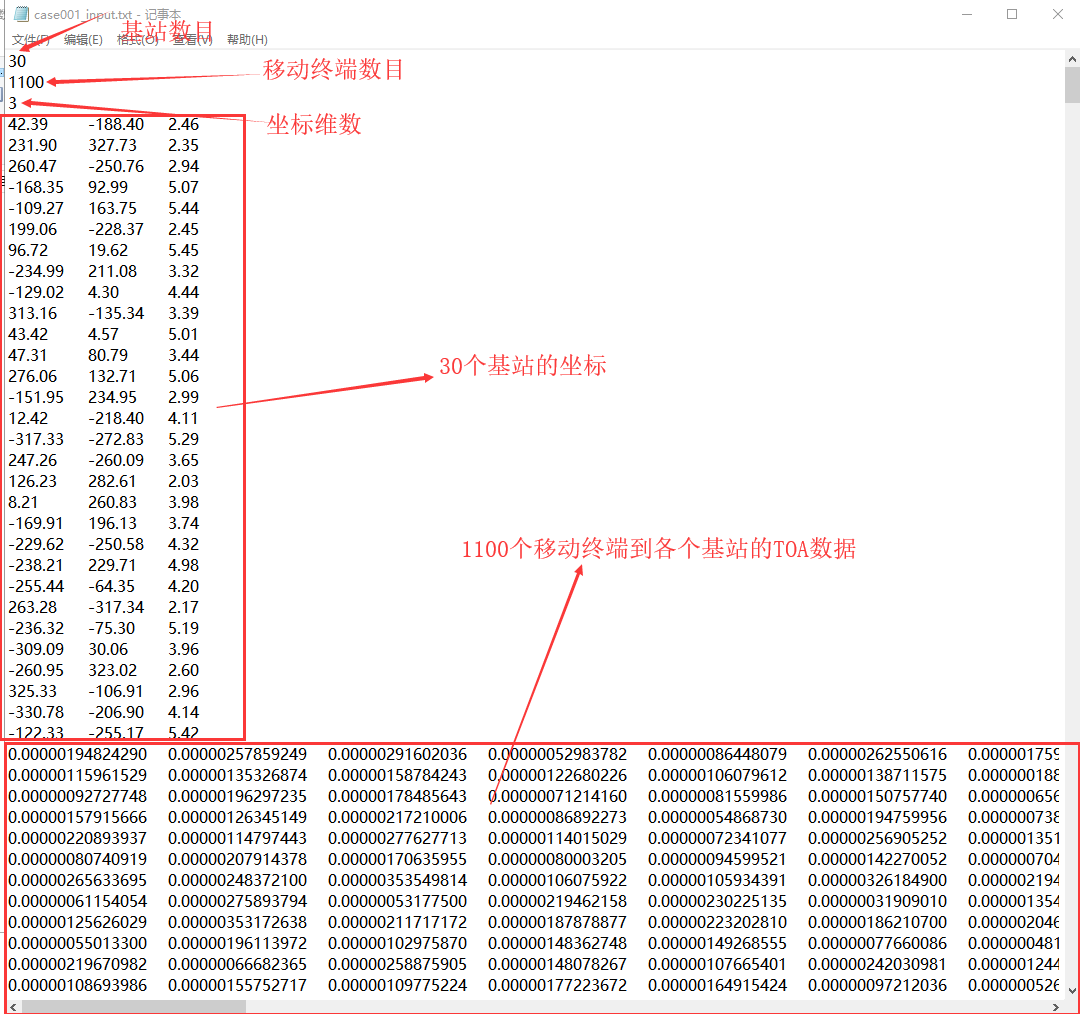Image resolution: width=1080 pixels, height=1014 pixels.
Task: Click the TOA value 0.00000115961529
Action: (78, 776)
